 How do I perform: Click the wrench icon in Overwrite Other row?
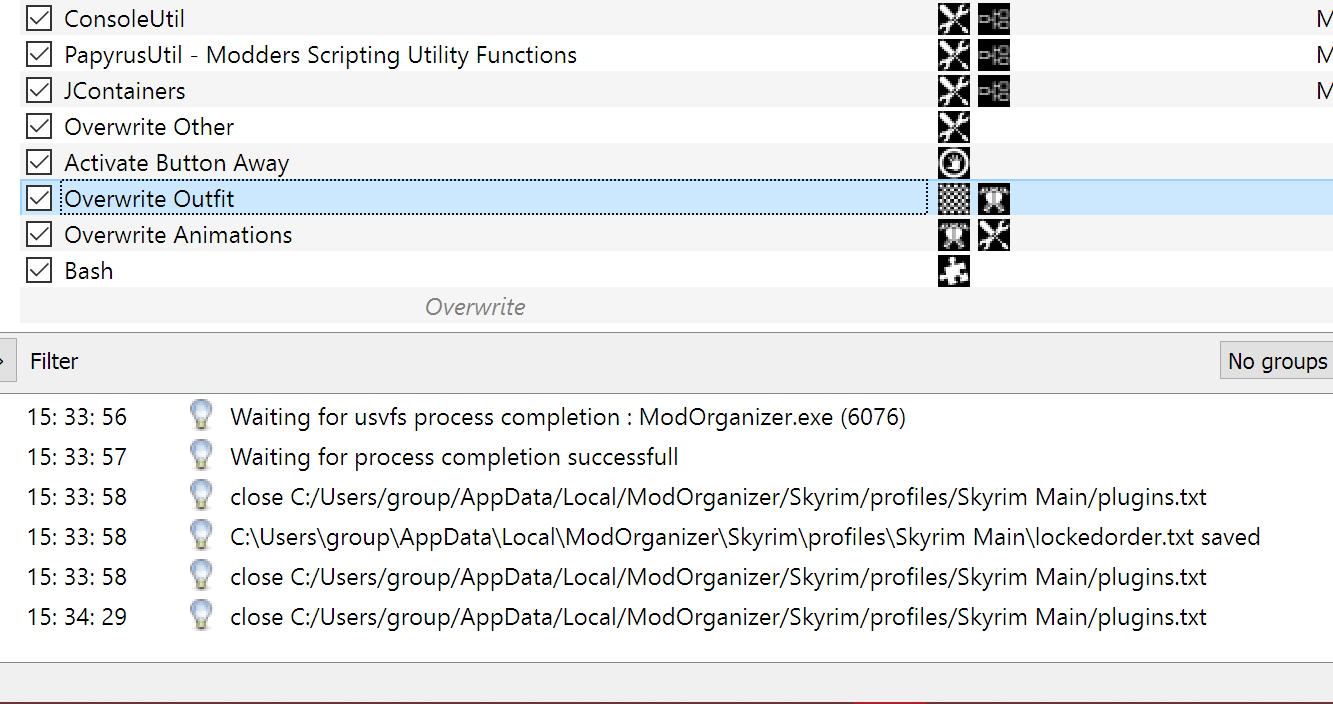click(954, 127)
